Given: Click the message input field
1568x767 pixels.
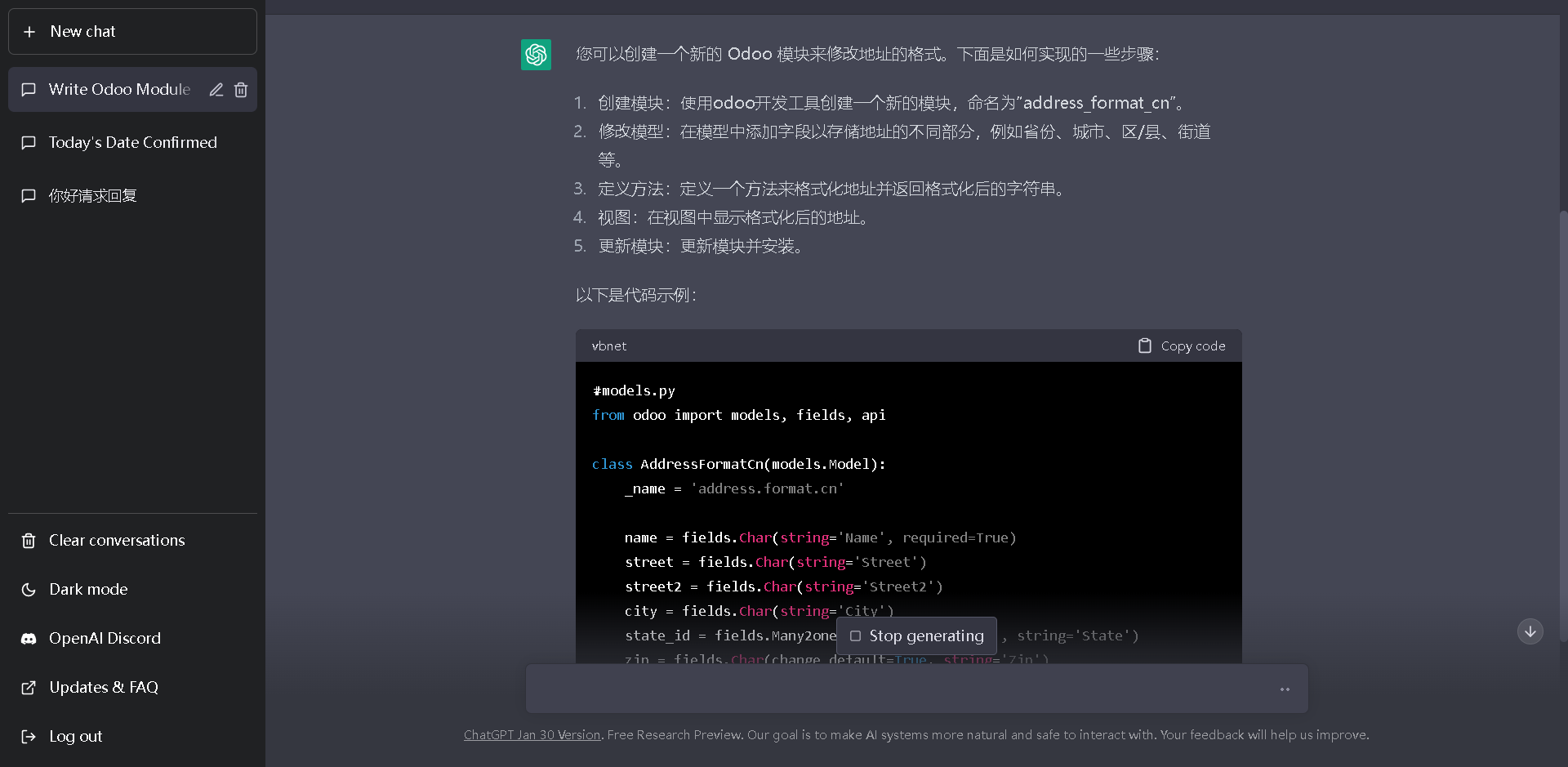Looking at the screenshot, I should tap(917, 689).
